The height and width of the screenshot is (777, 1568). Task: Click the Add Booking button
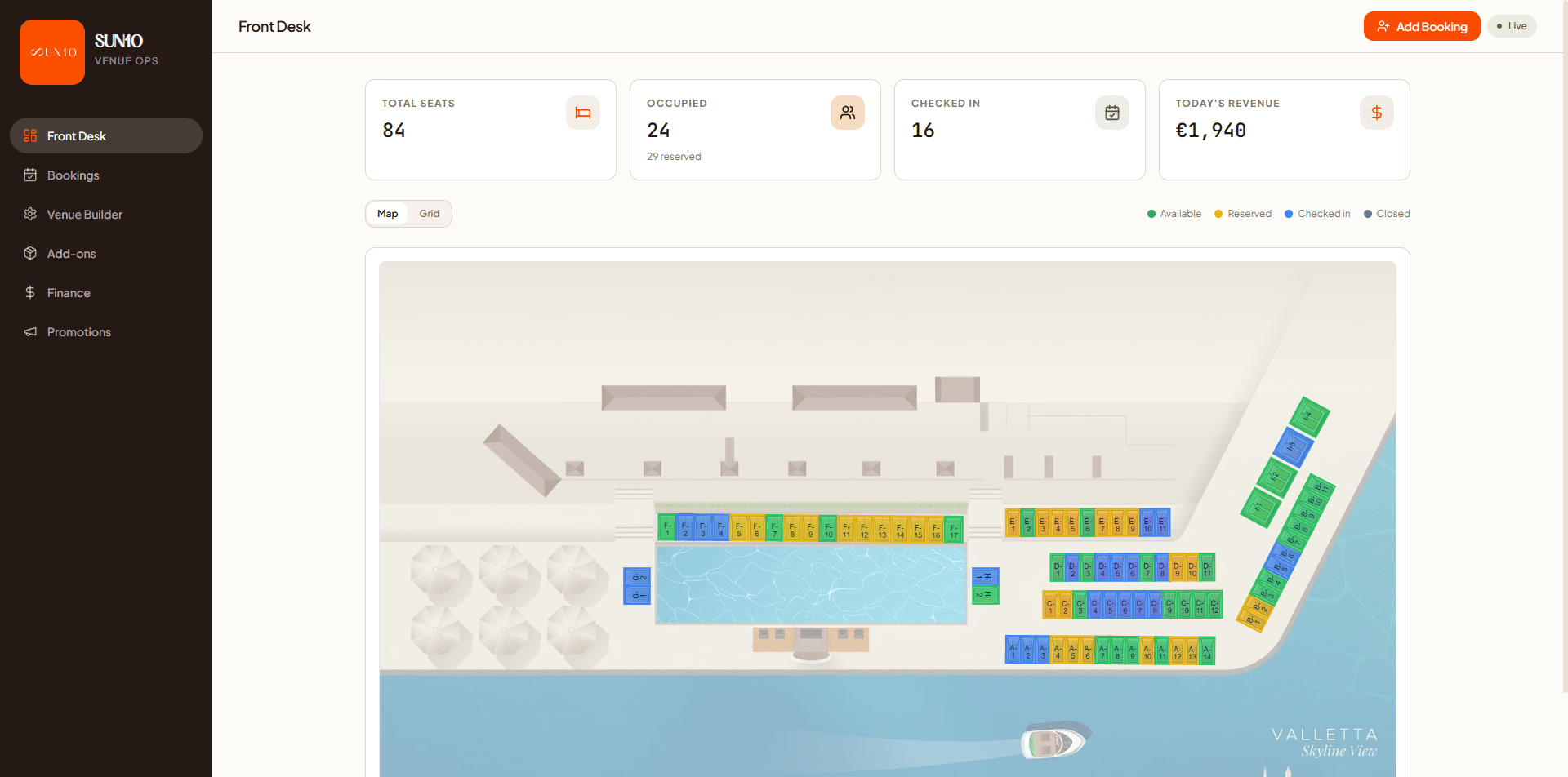[1421, 26]
